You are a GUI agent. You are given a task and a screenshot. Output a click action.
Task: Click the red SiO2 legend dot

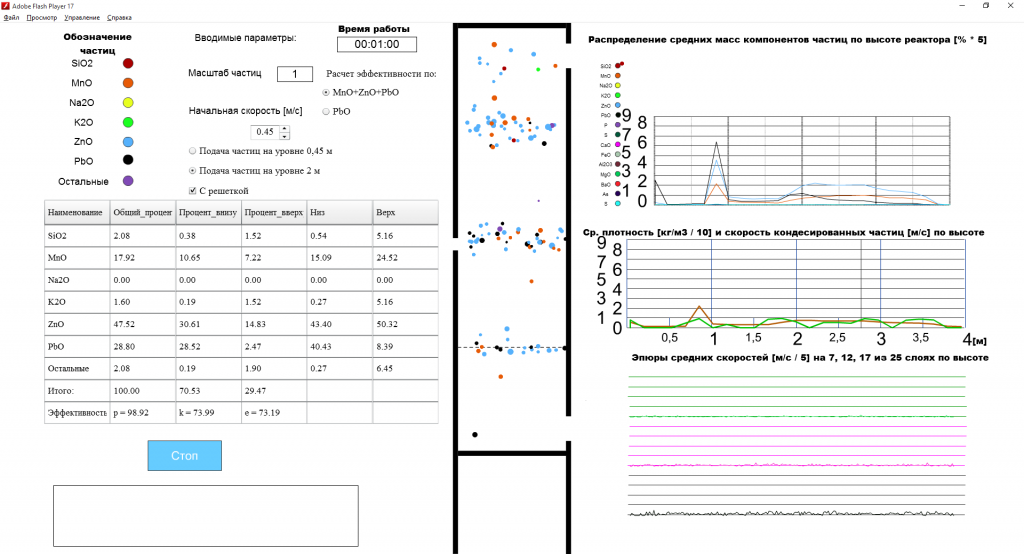[128, 63]
